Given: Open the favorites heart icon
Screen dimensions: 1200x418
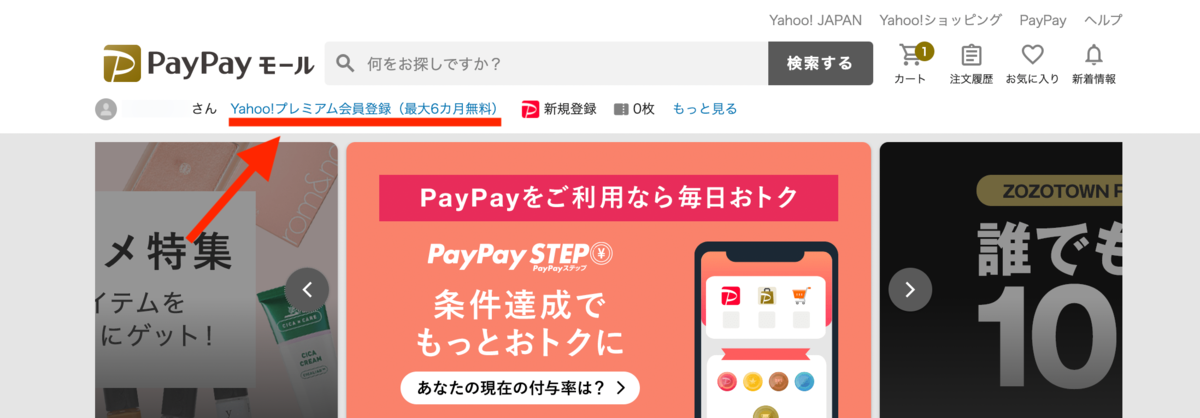Looking at the screenshot, I should pyautogui.click(x=1032, y=55).
